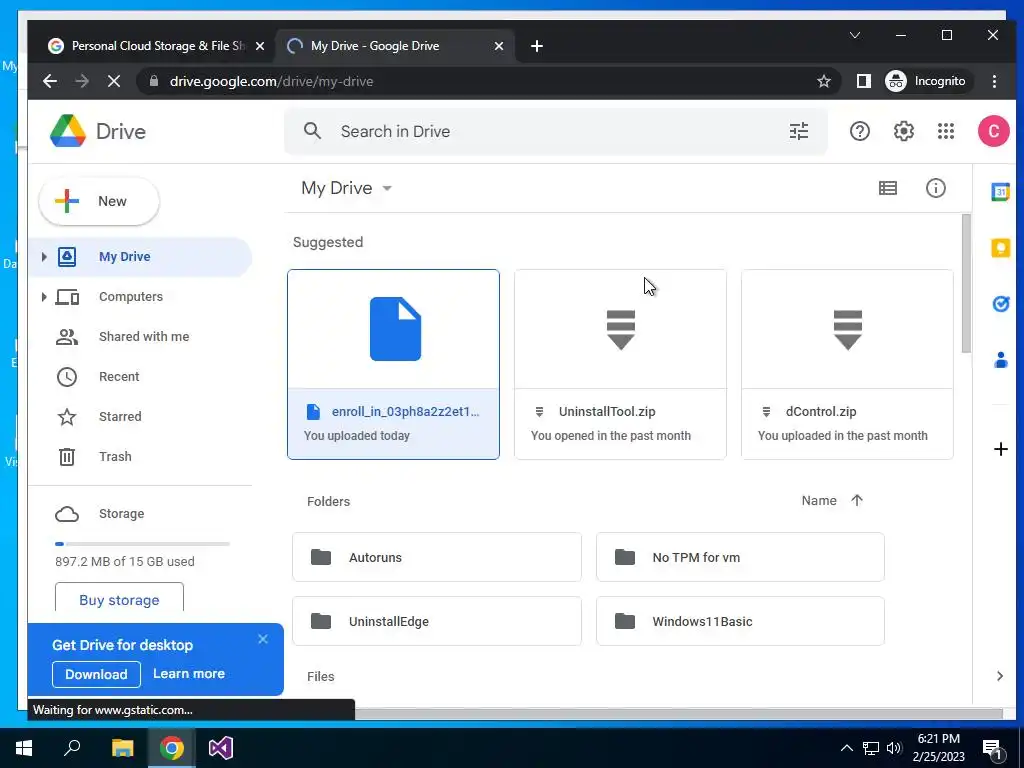1024x768 pixels.
Task: Click the Search in Drive field
Action: click(x=556, y=131)
